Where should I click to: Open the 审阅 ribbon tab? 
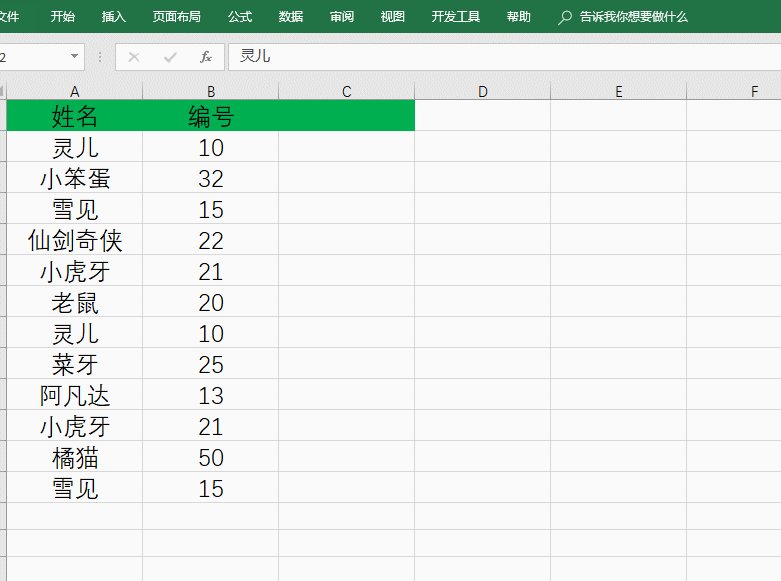click(x=342, y=17)
